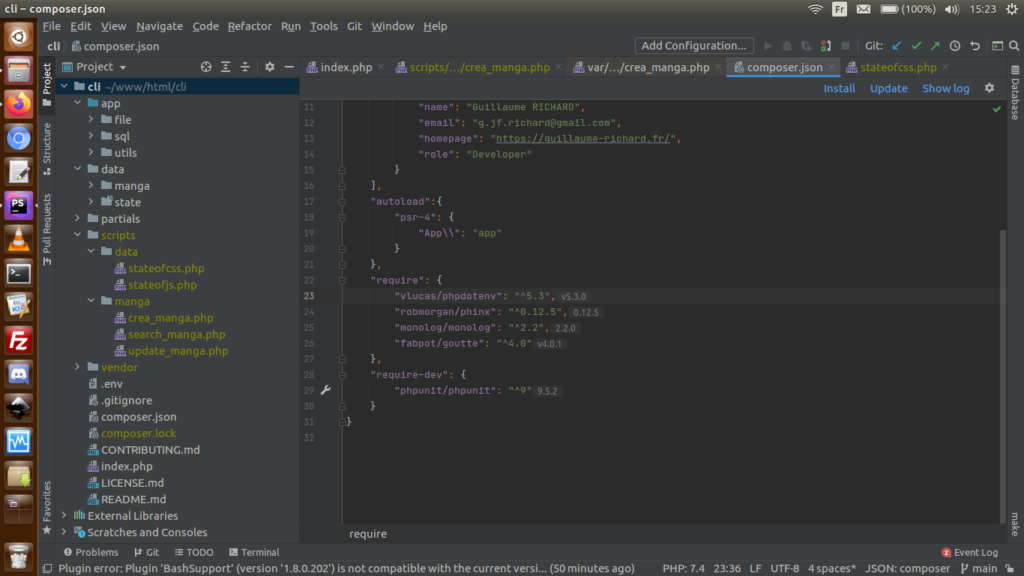Open Project panel settings gear

click(270, 67)
